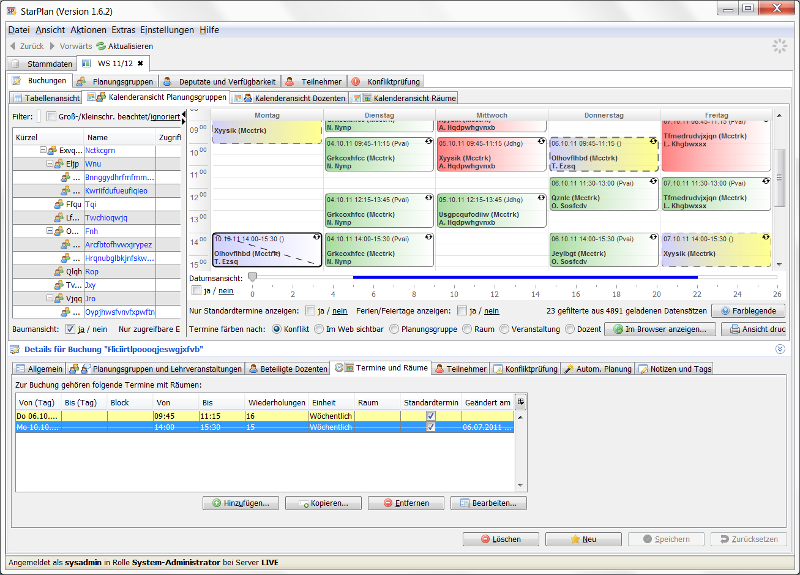This screenshot has width=800, height=575.
Task: Switch to the Beteiligte Dozenten tab
Action: pyautogui.click(x=287, y=368)
